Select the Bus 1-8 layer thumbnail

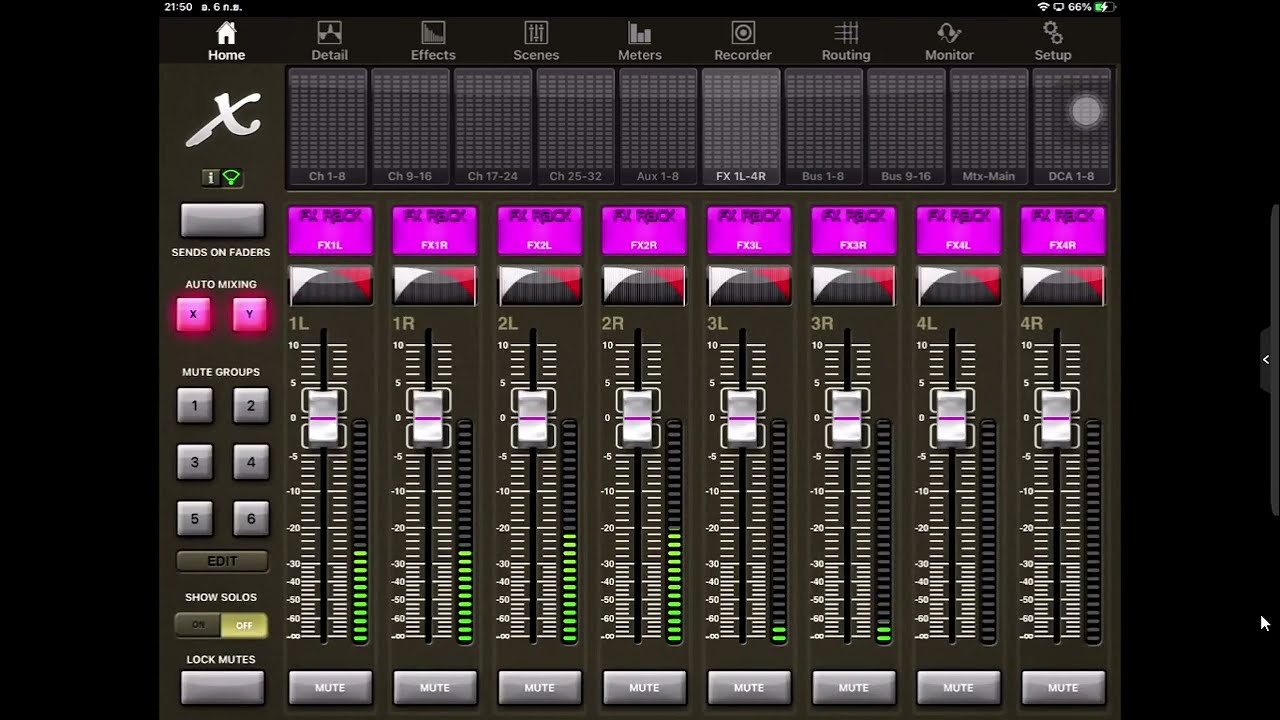pyautogui.click(x=823, y=127)
